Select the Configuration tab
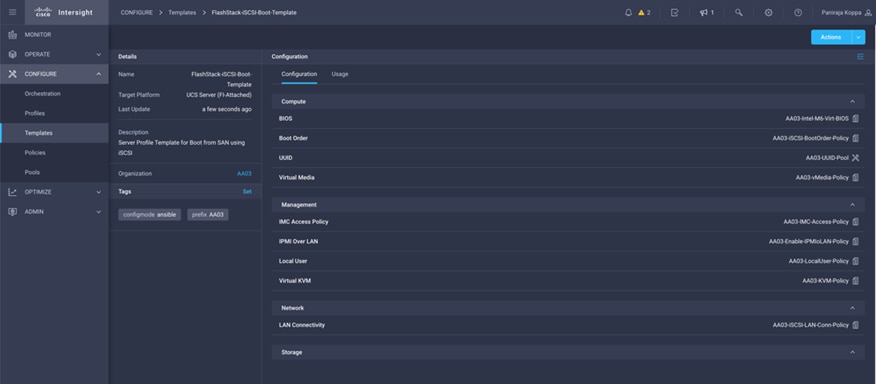The height and width of the screenshot is (384, 876). (299, 74)
